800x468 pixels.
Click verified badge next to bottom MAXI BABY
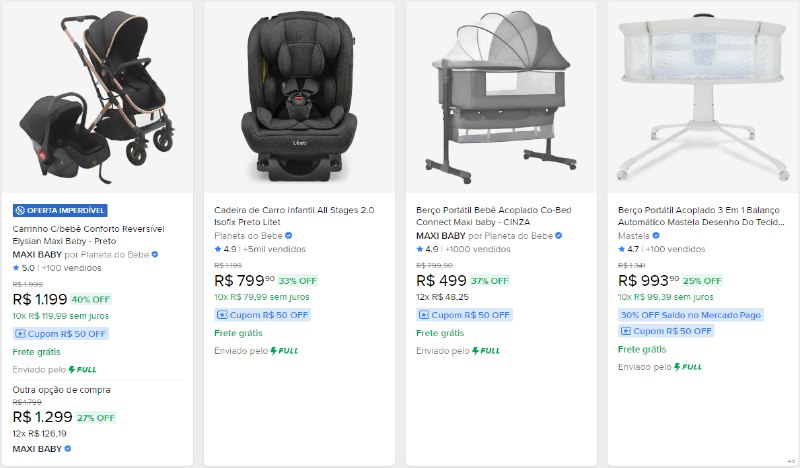(x=68, y=449)
